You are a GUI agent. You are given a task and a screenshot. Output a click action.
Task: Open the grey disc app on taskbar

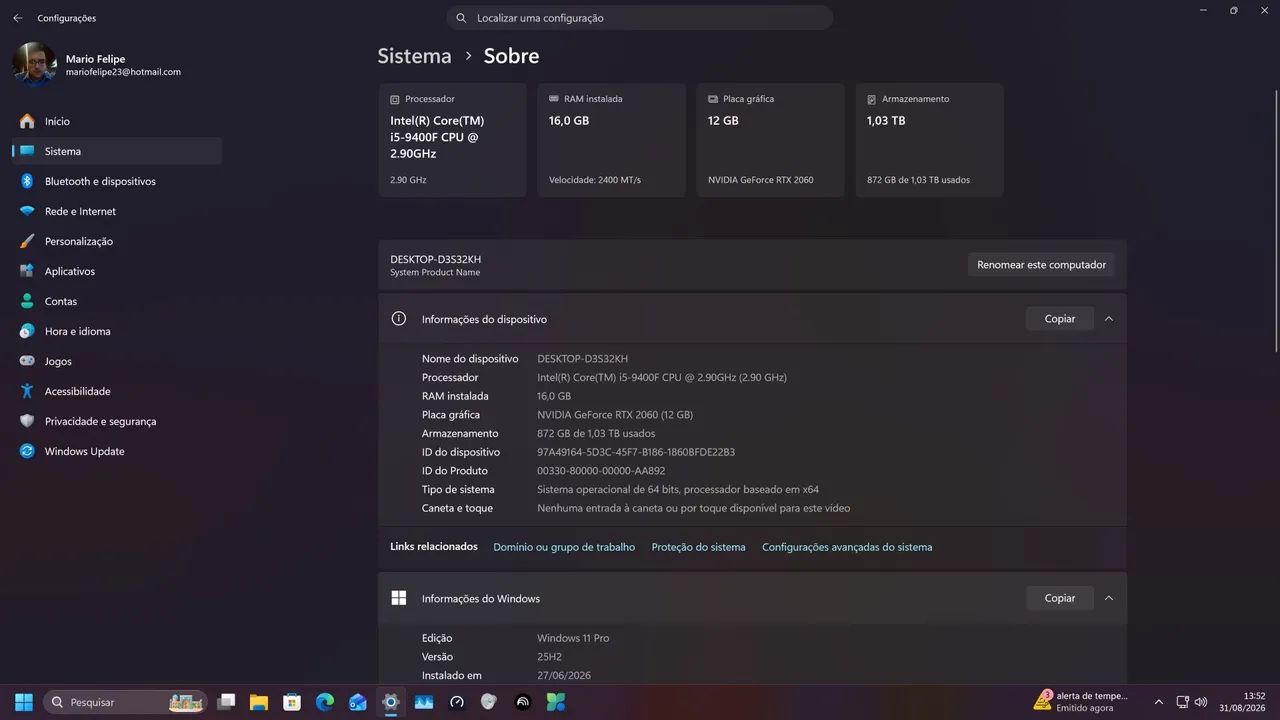(x=489, y=702)
